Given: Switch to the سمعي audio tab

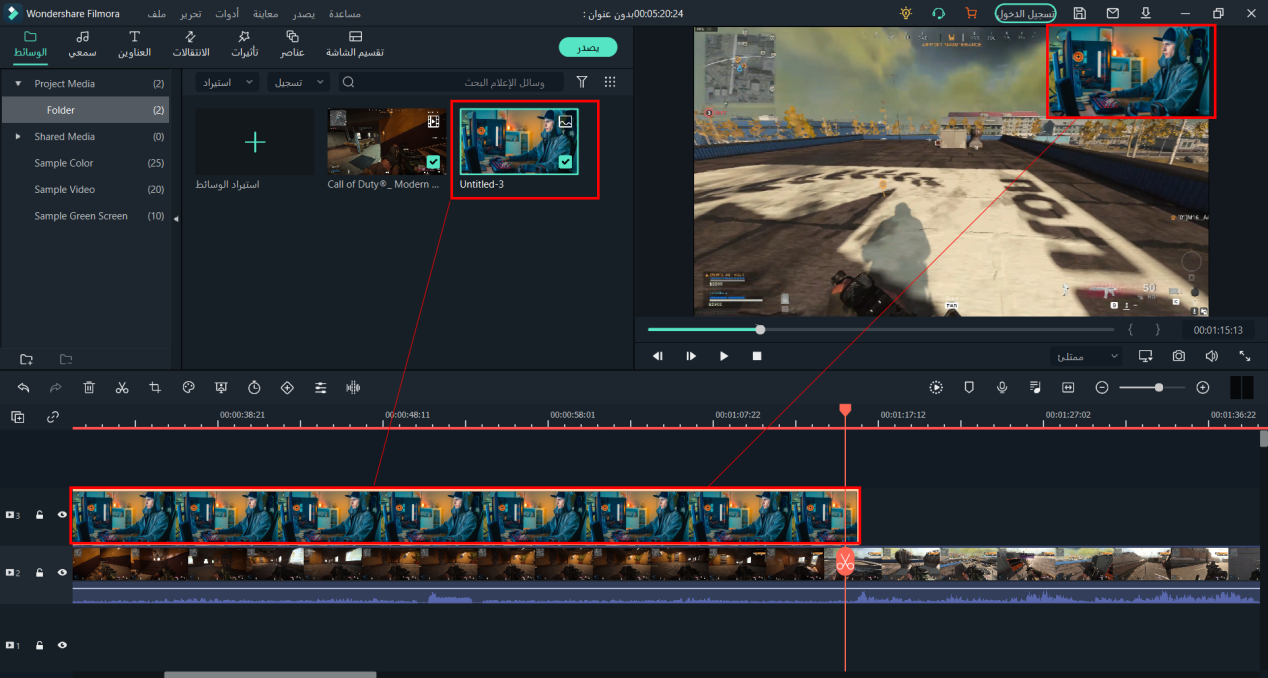Looking at the screenshot, I should click(82, 44).
